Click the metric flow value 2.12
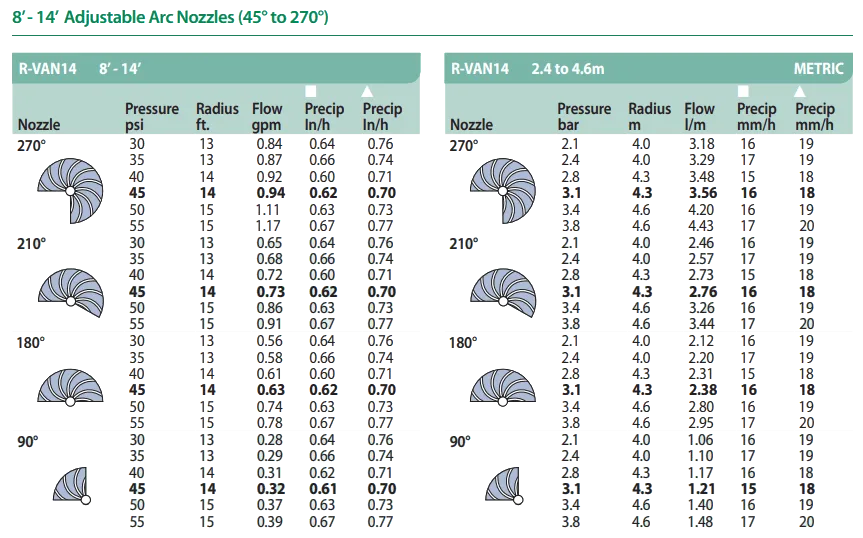Screen dimensions: 863x538 pyautogui.click(x=702, y=341)
